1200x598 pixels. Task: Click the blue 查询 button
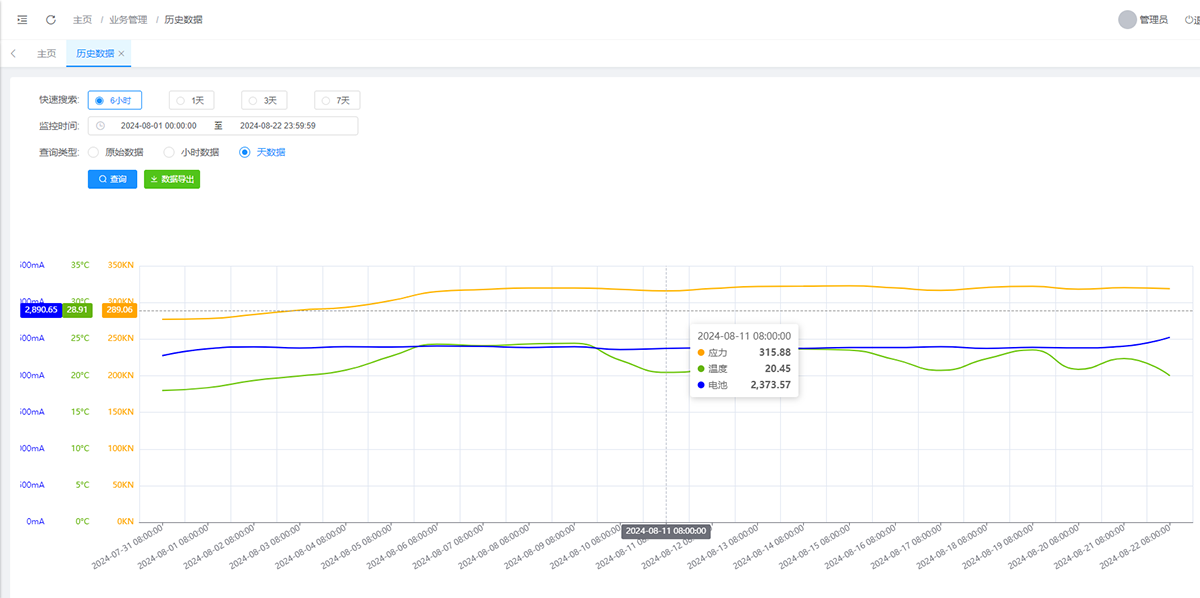(x=112, y=179)
